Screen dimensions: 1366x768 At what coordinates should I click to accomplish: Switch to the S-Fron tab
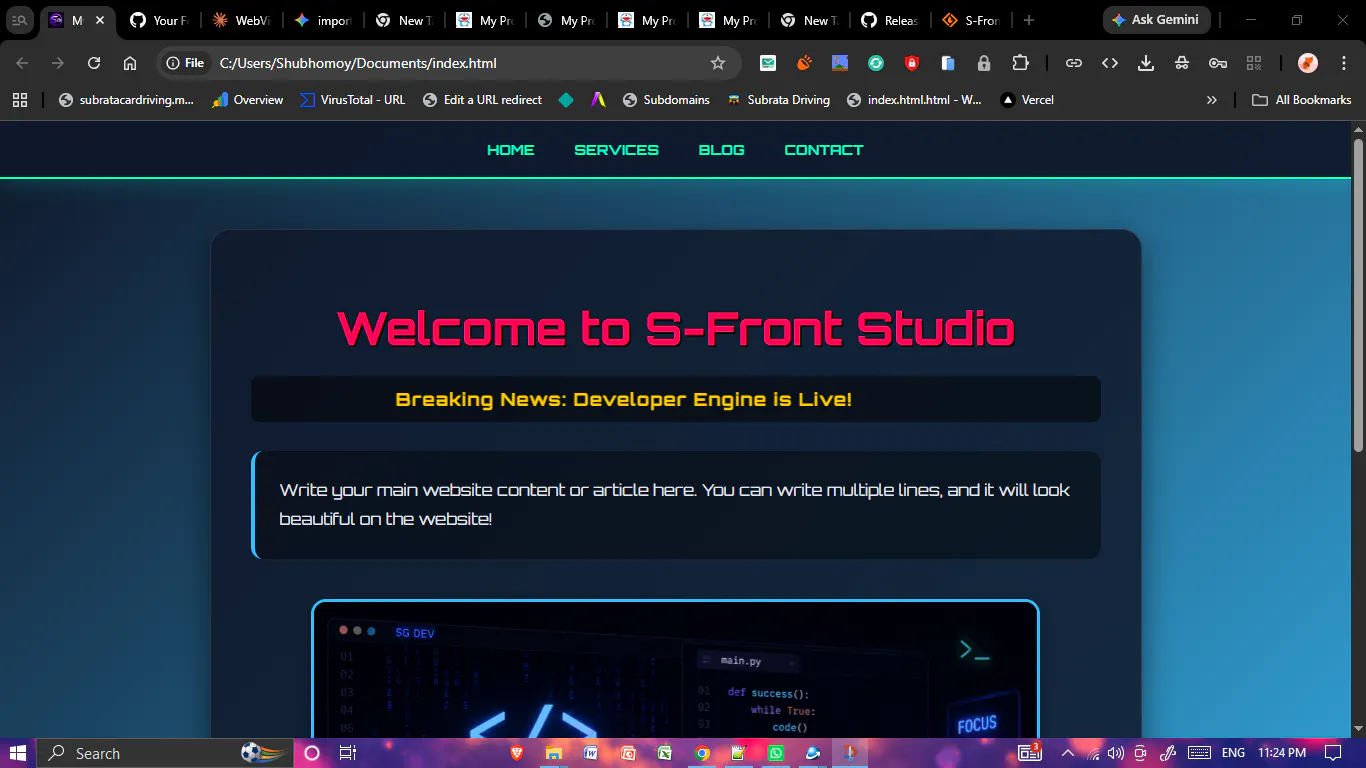pos(971,20)
